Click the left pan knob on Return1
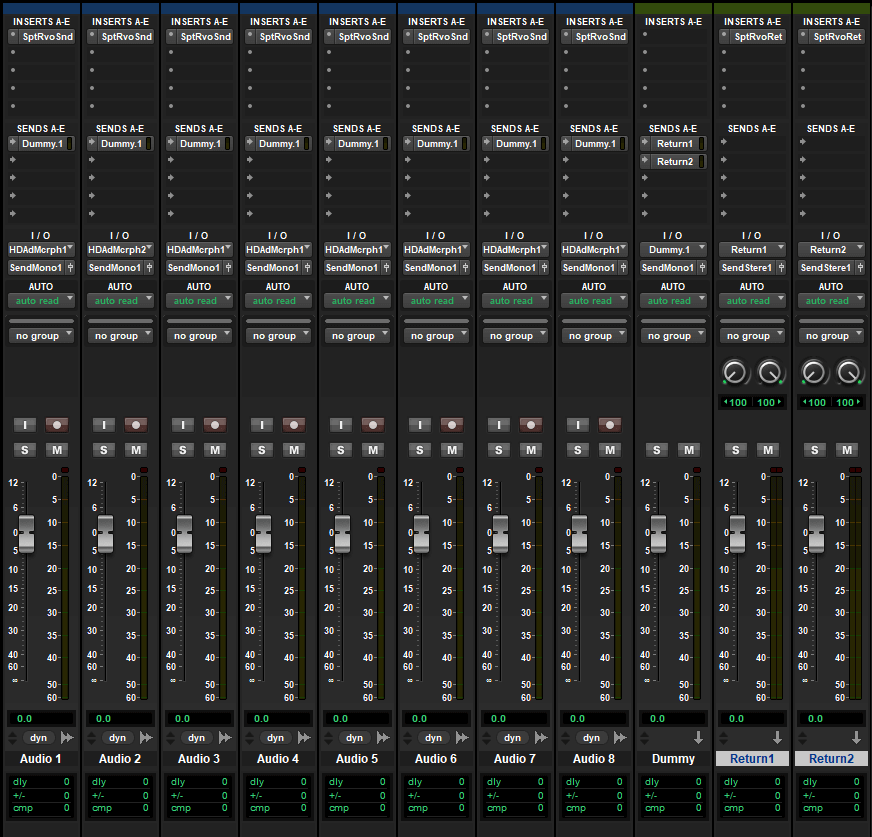The height and width of the screenshot is (837, 872). point(735,373)
